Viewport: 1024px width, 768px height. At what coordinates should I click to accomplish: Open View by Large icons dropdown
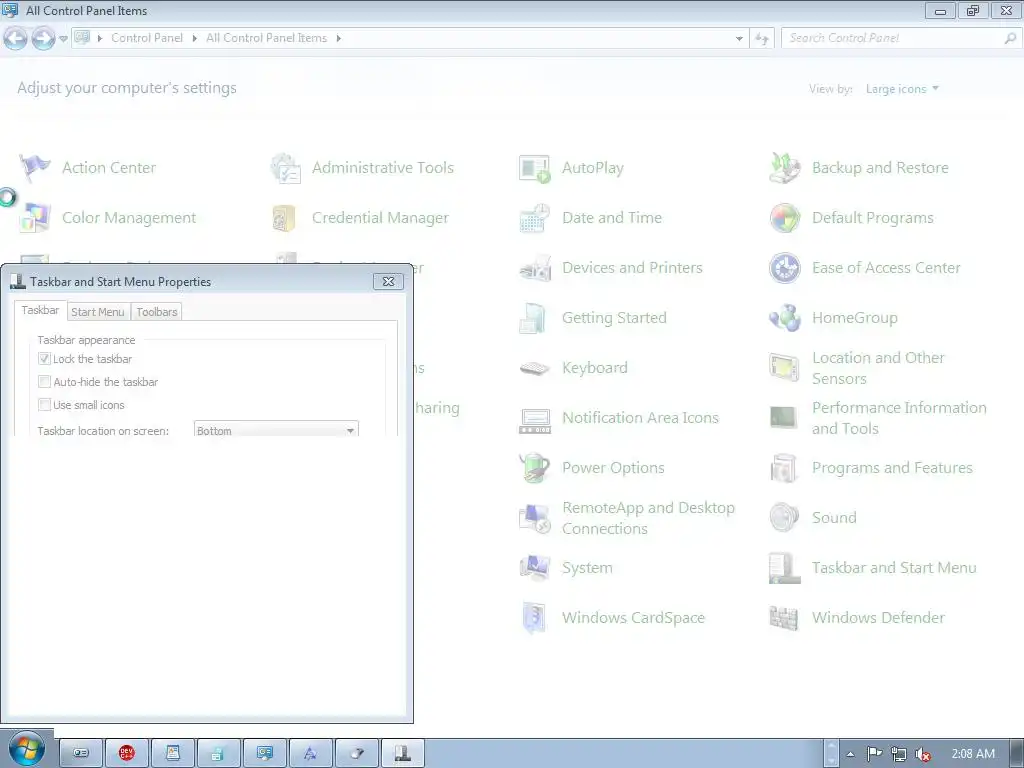point(903,89)
